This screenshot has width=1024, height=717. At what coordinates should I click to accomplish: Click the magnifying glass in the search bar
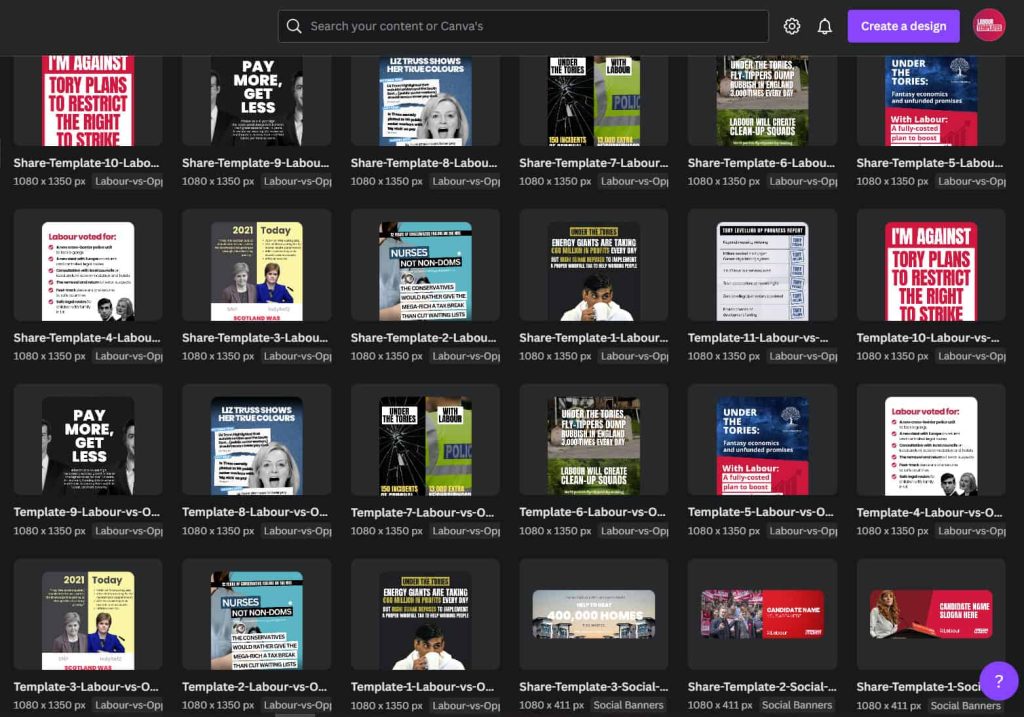click(294, 26)
